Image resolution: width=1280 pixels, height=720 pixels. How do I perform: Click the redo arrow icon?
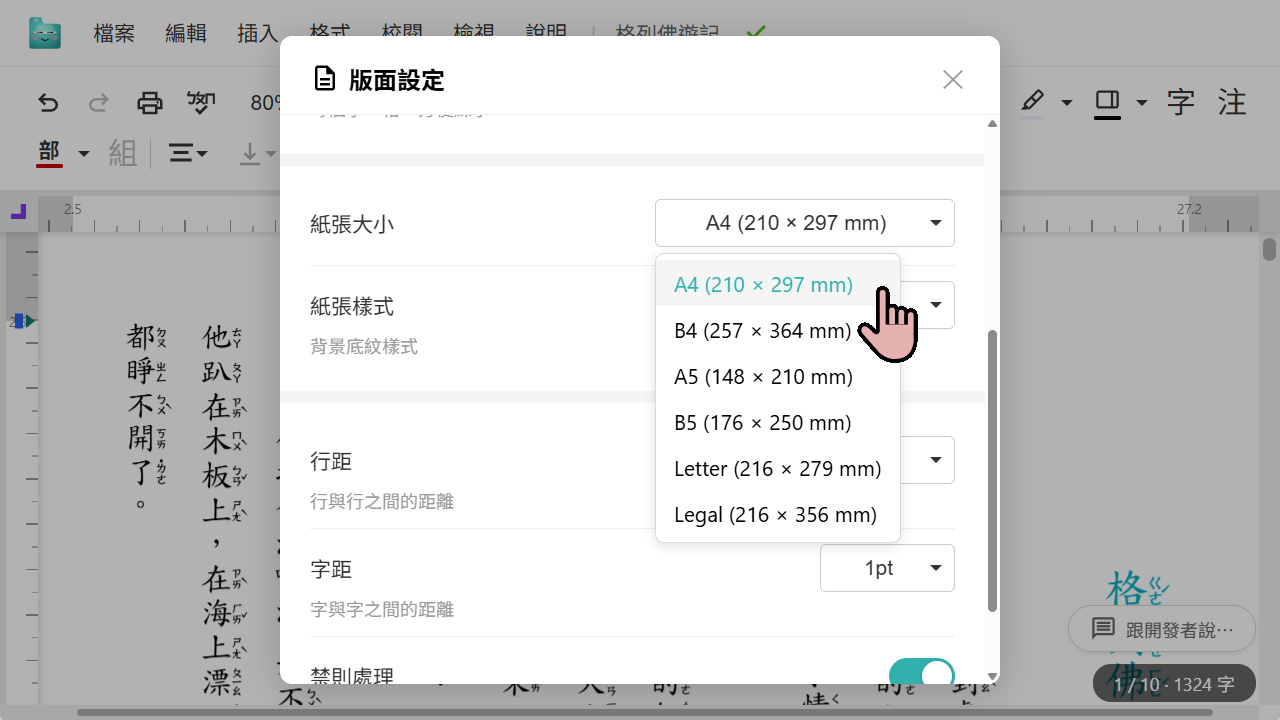click(x=99, y=102)
